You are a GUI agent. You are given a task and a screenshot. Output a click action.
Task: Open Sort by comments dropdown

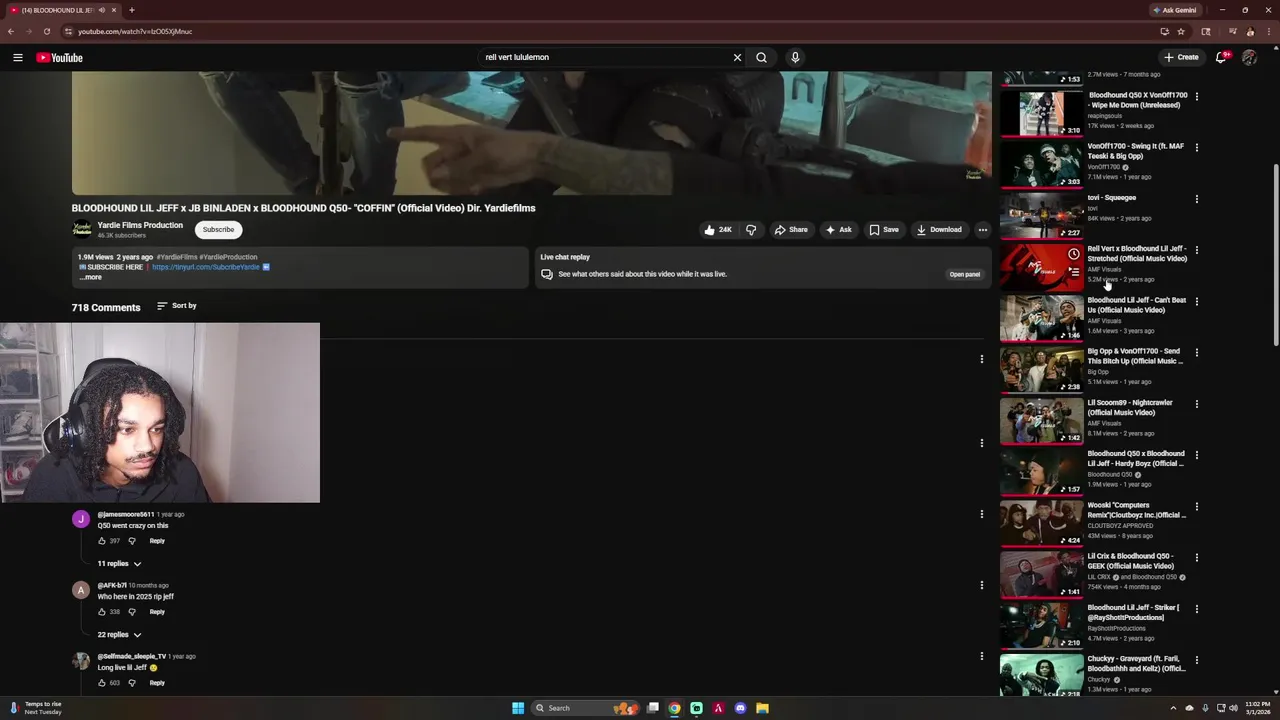(x=177, y=306)
